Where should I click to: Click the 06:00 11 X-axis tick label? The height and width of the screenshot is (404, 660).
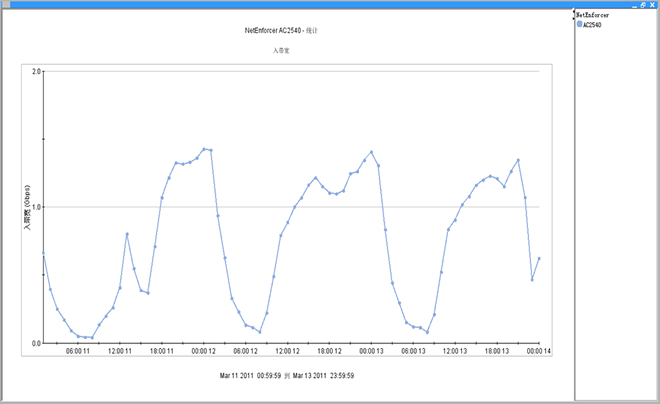pos(77,351)
